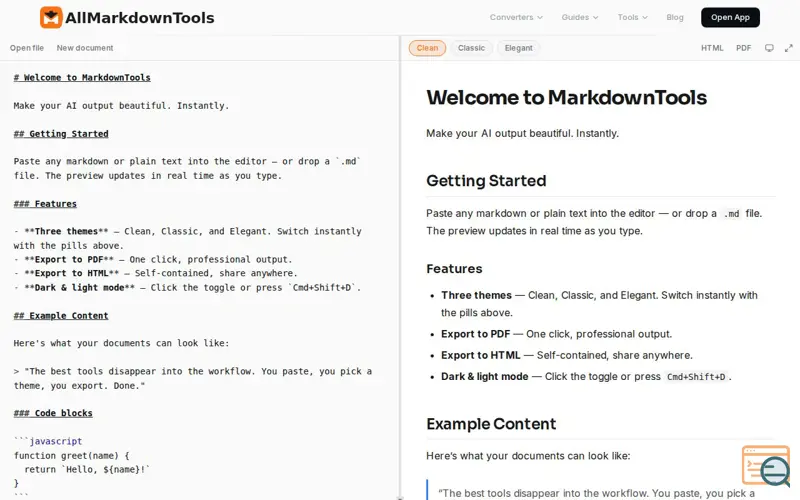This screenshot has height=500, width=800.
Task: Click the '**Export to HTML**' editor line
Action: point(156,273)
